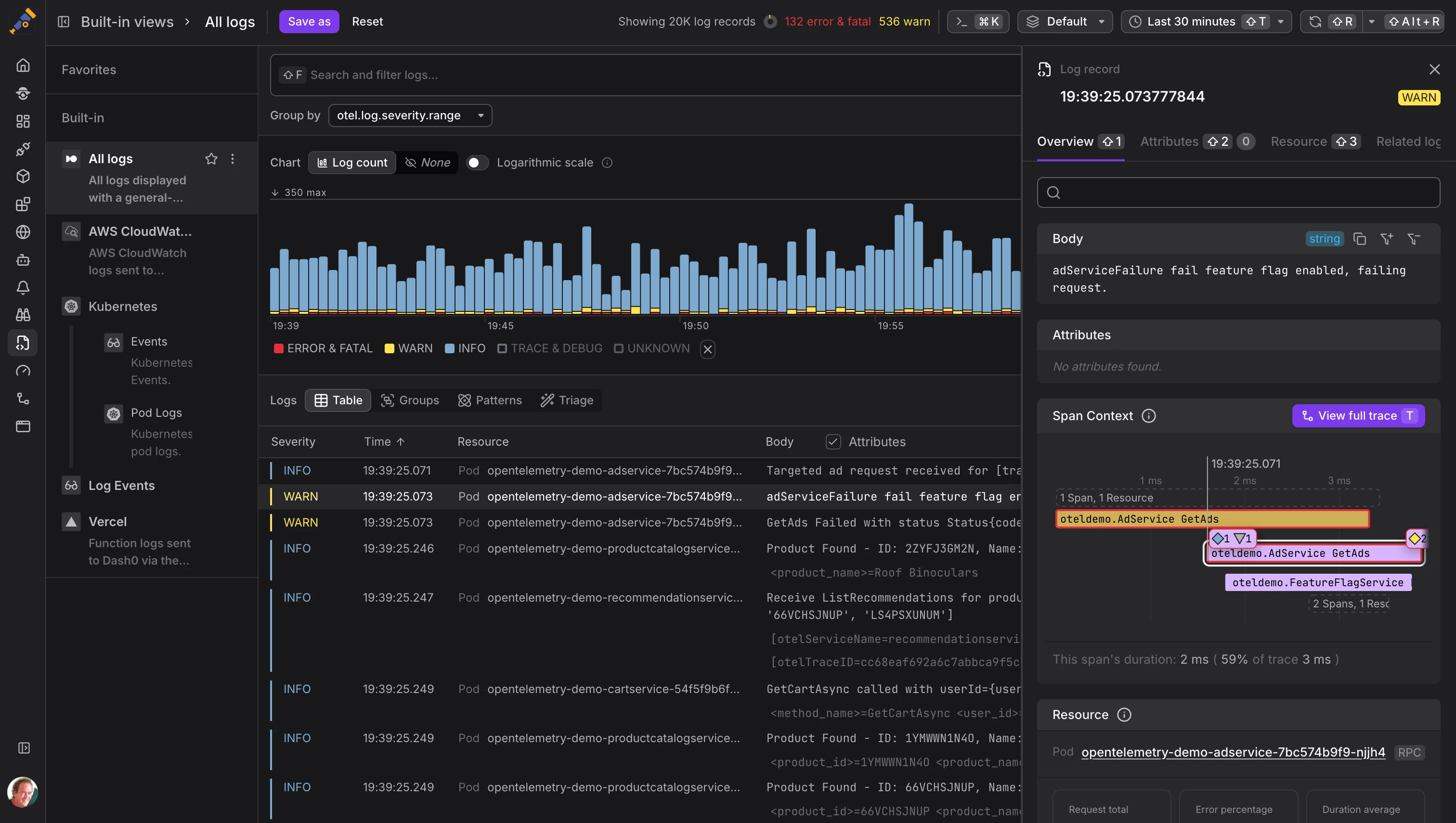Click the Save as button

point(309,22)
